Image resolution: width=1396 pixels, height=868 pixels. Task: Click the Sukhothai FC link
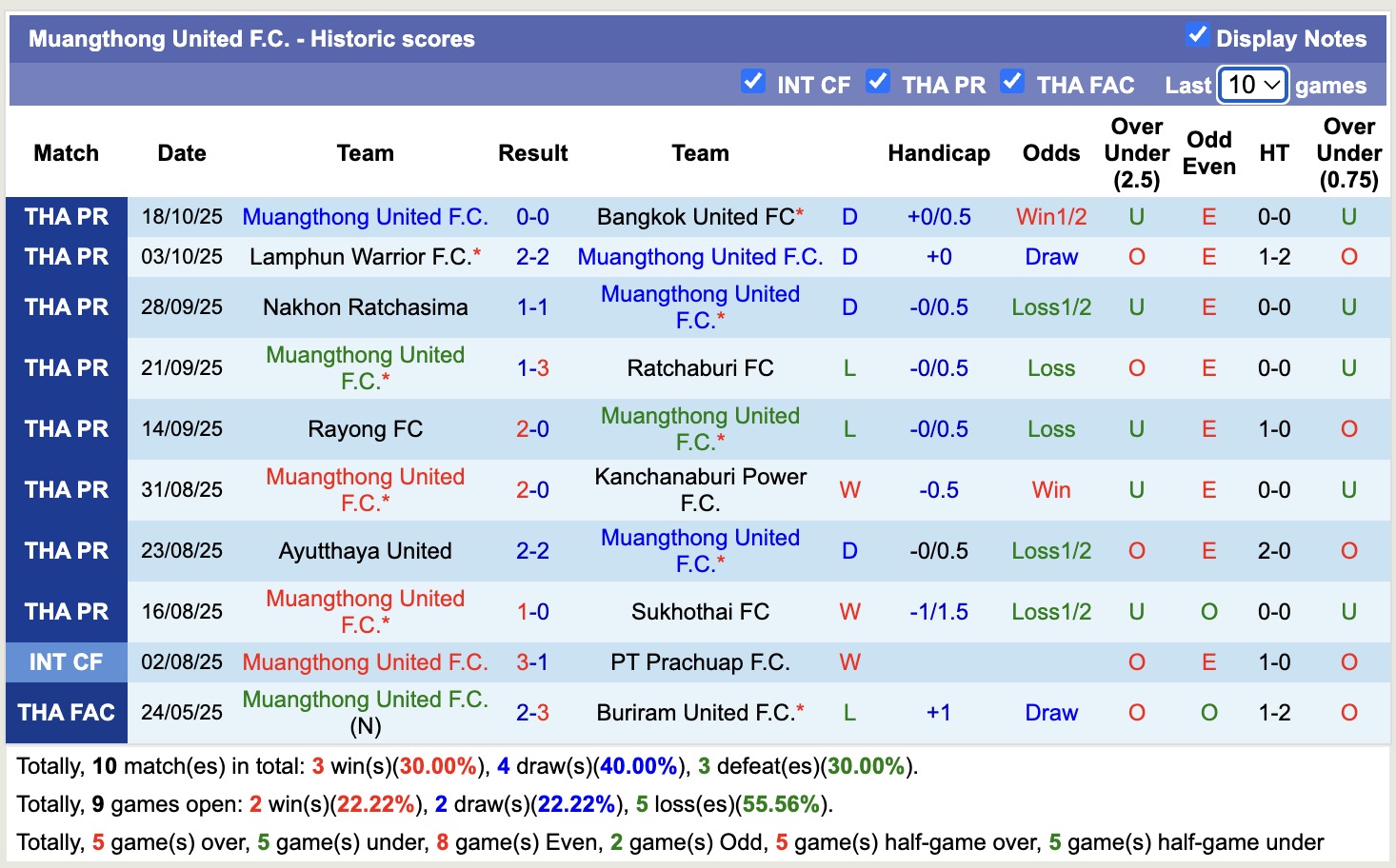701,611
